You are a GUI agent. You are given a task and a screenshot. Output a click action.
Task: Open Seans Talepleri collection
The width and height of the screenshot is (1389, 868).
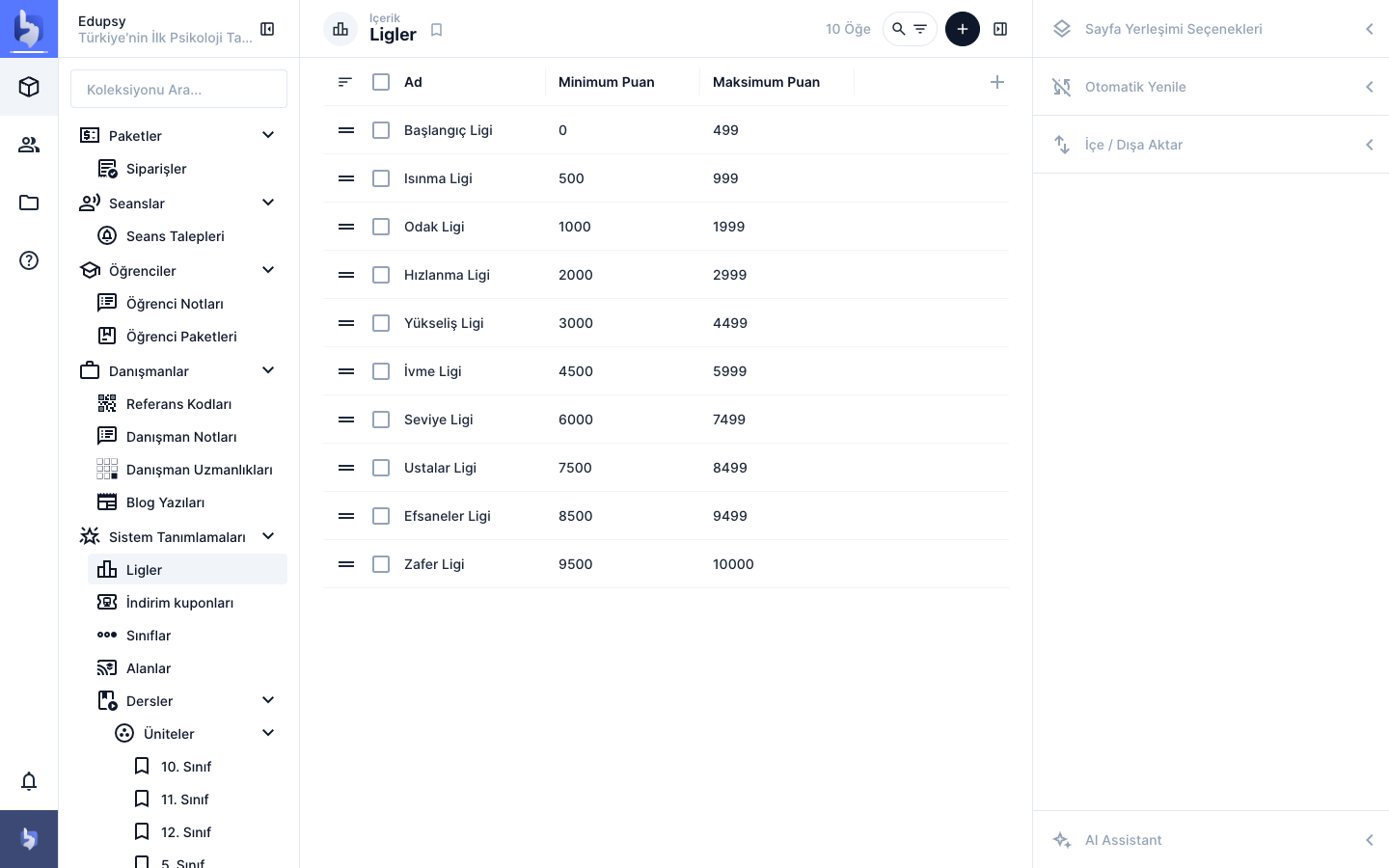pyautogui.click(x=187, y=236)
